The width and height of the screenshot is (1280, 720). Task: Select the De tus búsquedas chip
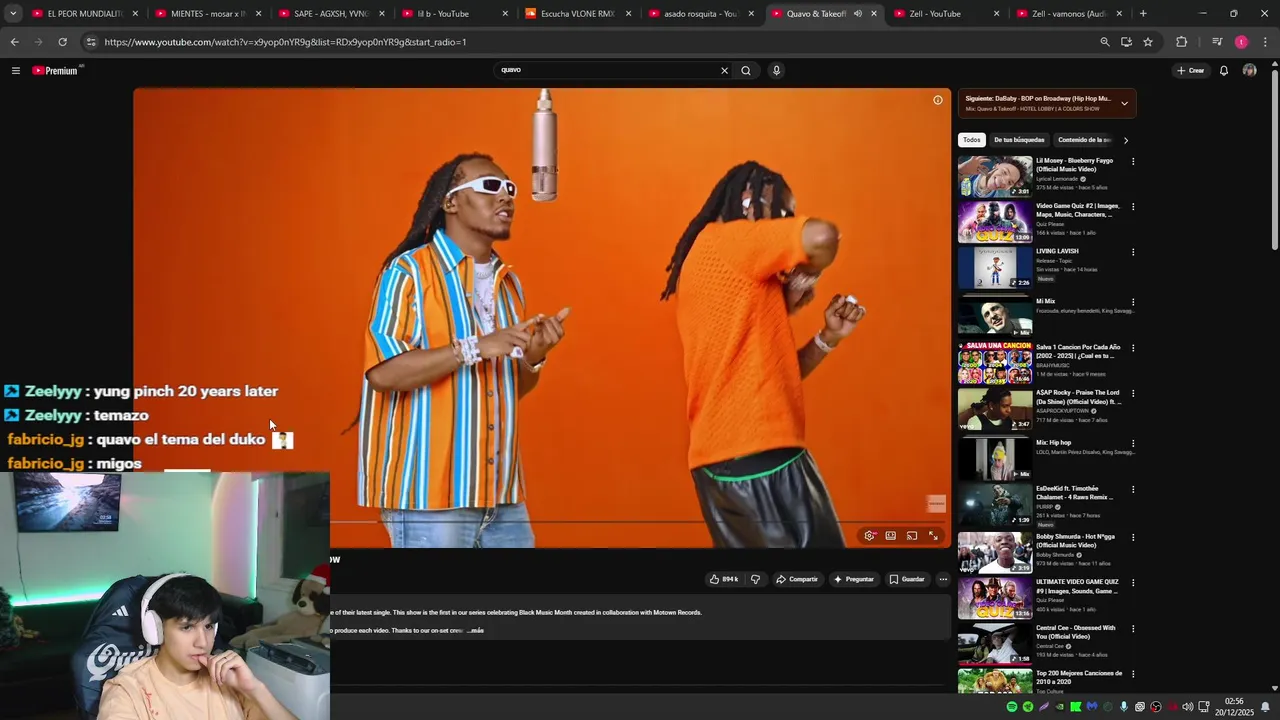pos(1019,140)
